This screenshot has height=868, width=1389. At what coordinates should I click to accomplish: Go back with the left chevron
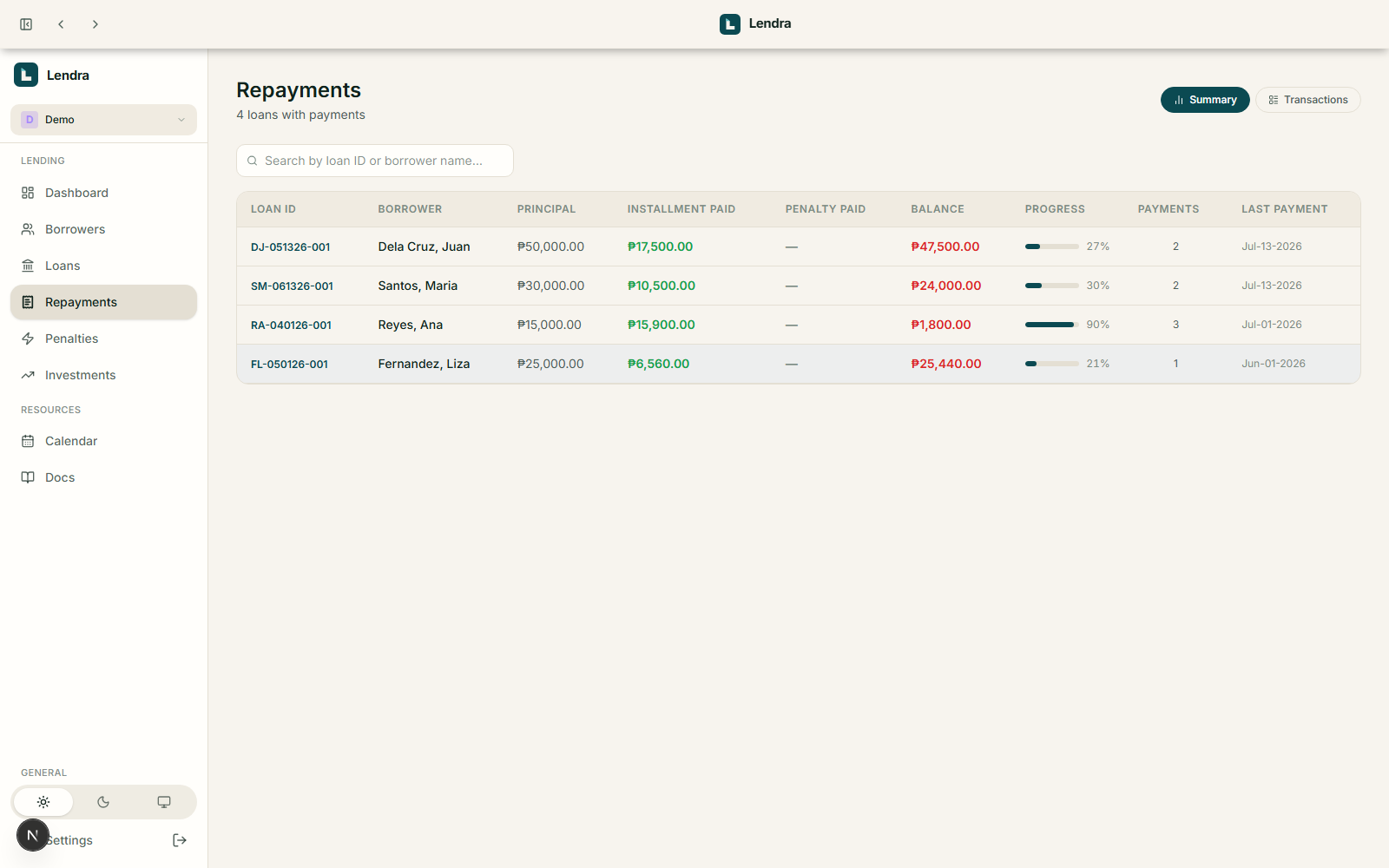click(x=61, y=24)
